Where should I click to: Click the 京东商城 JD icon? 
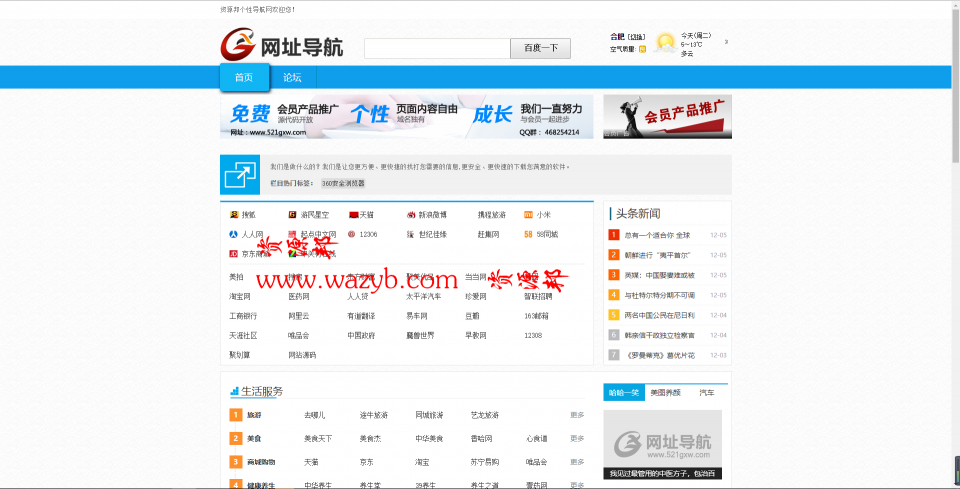pyautogui.click(x=233, y=253)
